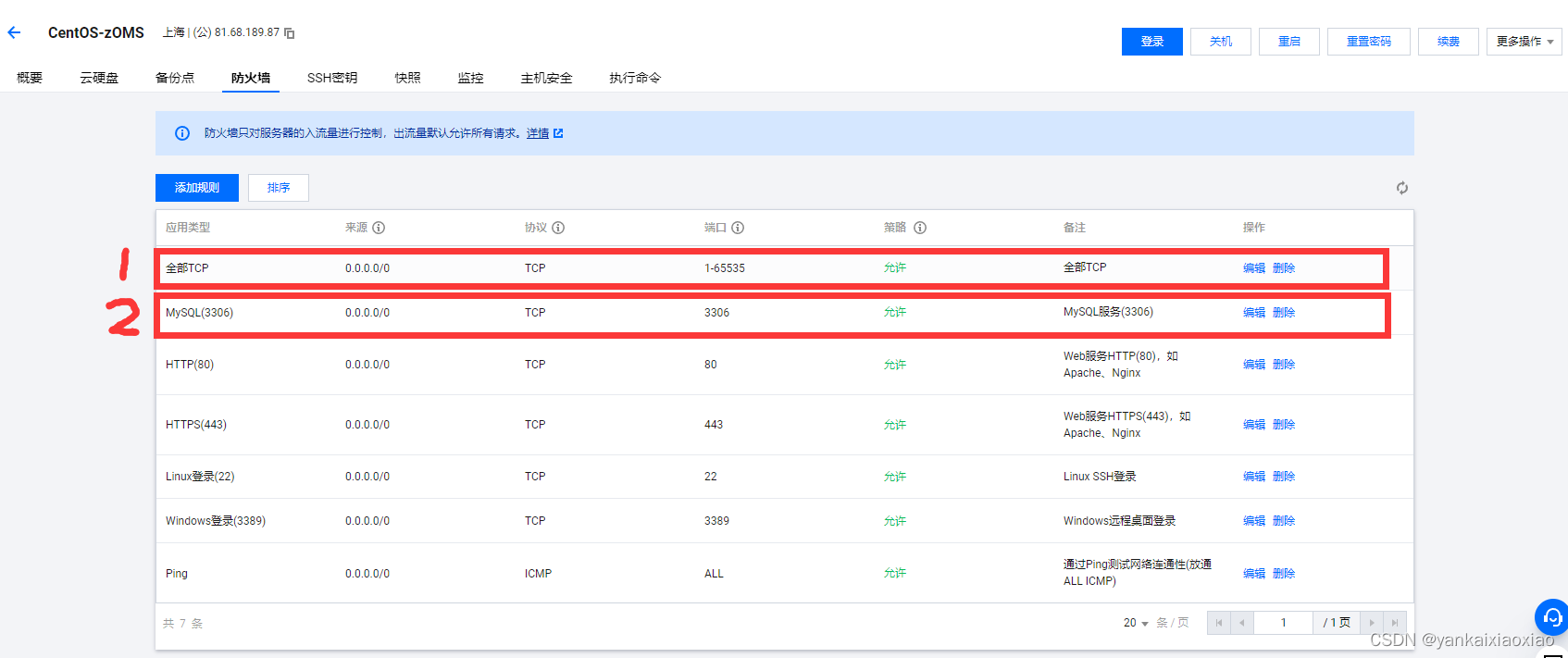1568x658 pixels.
Task: Open the policy column info icon
Action: (x=920, y=228)
